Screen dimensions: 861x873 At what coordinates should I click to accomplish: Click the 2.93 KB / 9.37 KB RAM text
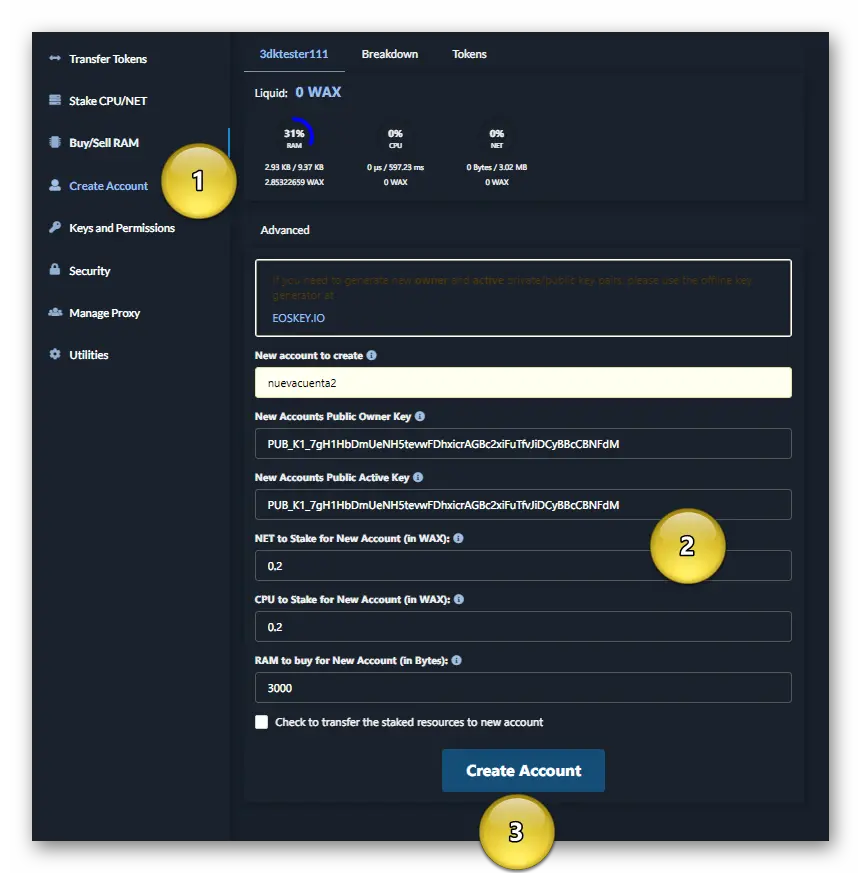tap(294, 167)
